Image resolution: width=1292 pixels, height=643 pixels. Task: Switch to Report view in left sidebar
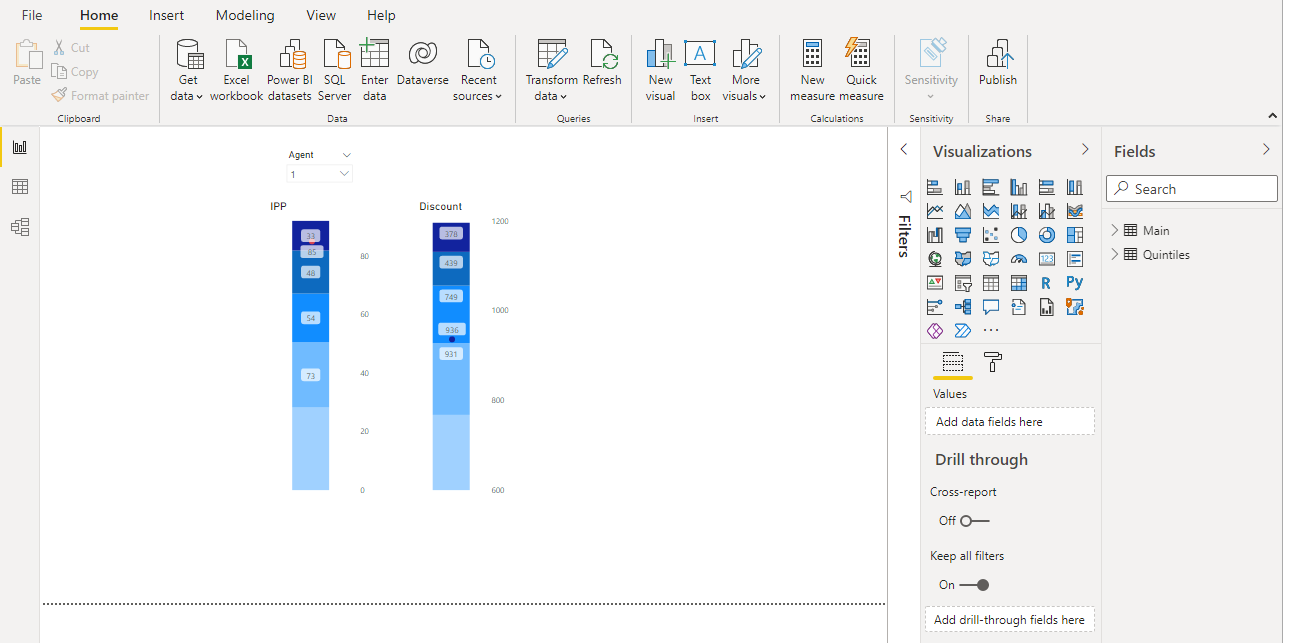coord(20,147)
